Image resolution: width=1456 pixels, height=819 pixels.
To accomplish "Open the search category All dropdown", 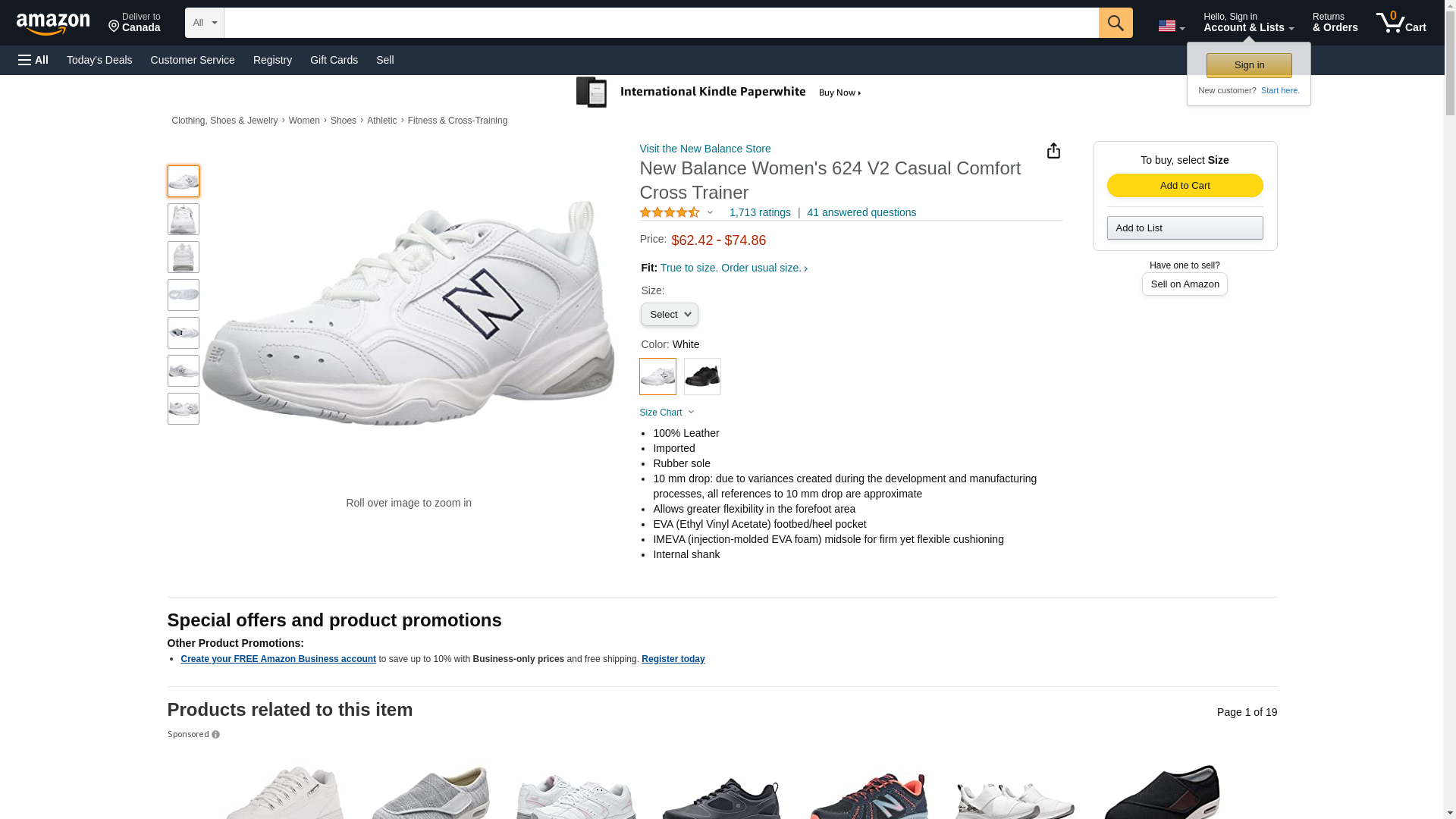I will 204,23.
